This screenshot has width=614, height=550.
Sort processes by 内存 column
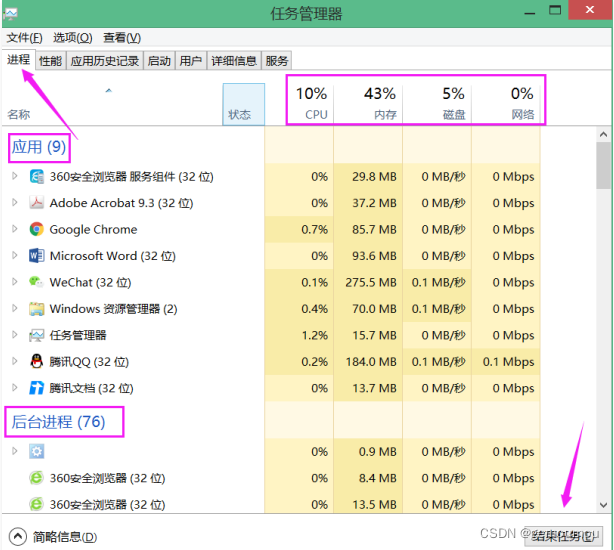(x=368, y=104)
